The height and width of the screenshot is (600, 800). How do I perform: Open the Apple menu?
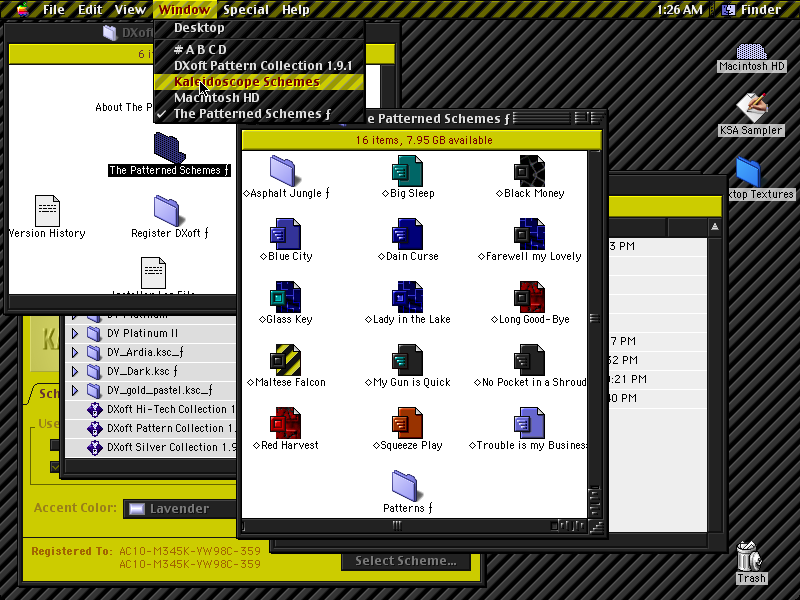tap(22, 10)
